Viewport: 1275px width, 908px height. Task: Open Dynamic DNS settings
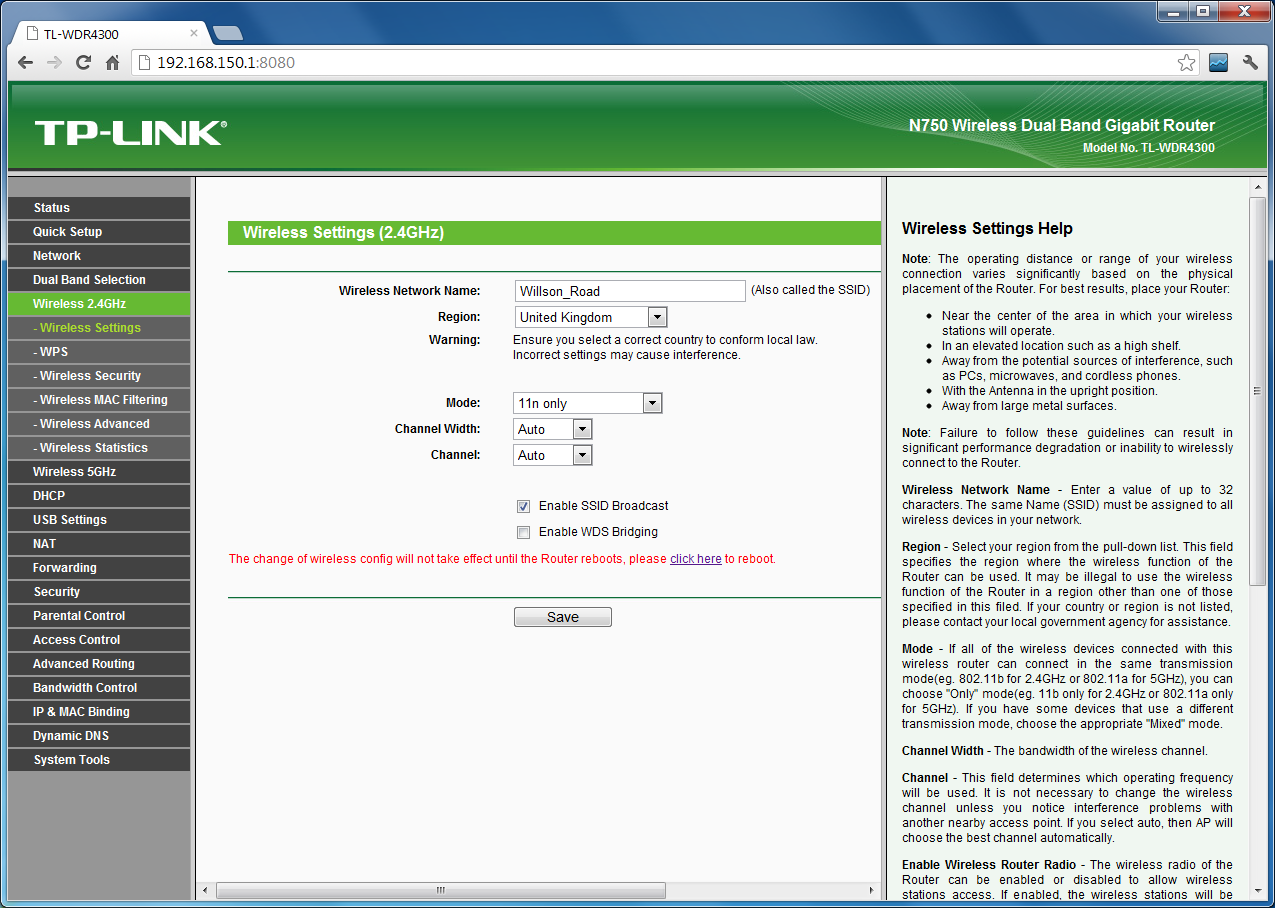(x=98, y=736)
